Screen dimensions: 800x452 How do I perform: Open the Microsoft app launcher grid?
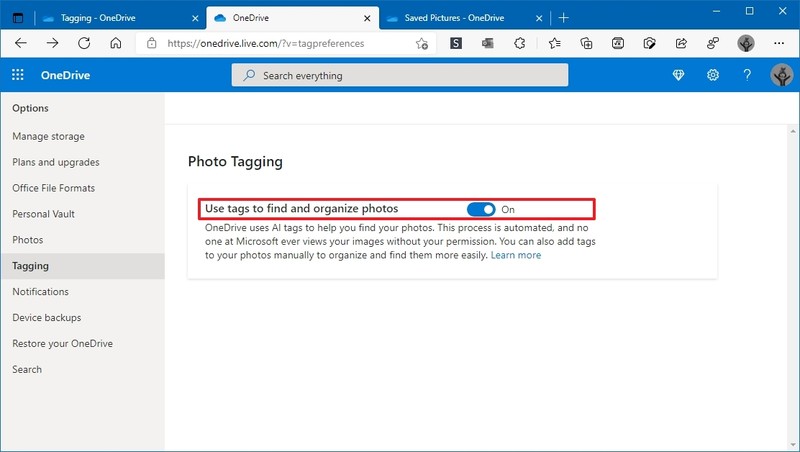(18, 75)
